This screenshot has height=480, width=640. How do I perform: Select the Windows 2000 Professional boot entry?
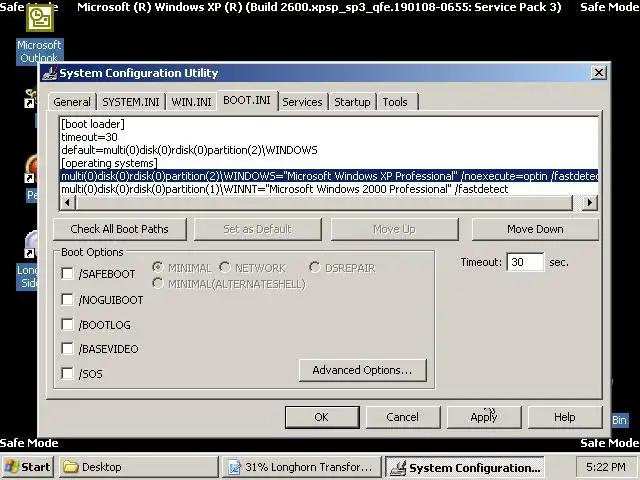coord(329,189)
